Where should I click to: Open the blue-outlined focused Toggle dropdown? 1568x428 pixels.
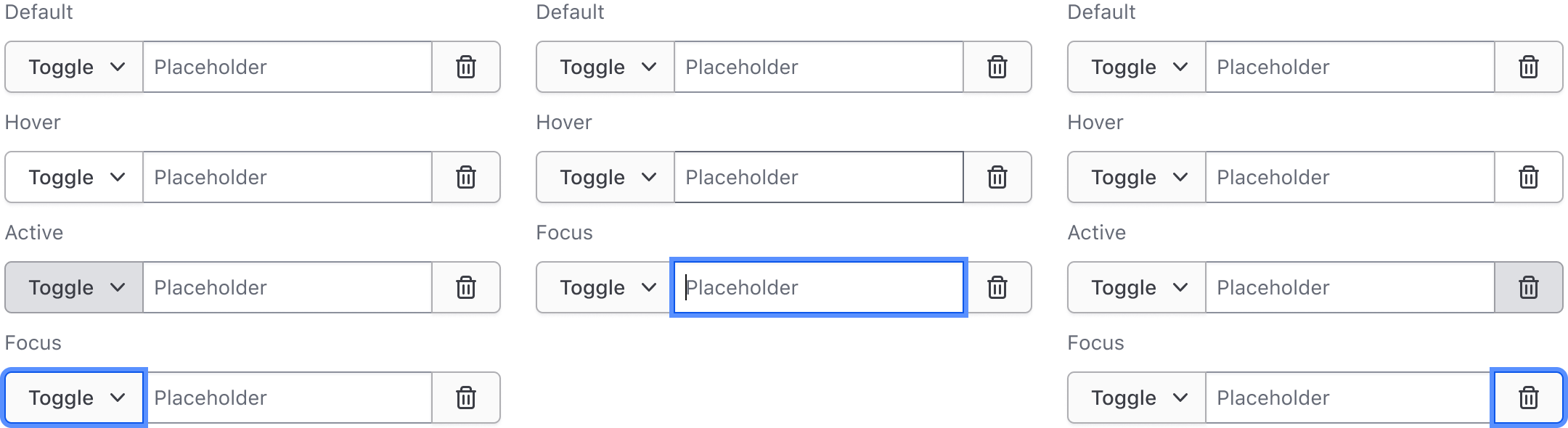point(75,398)
